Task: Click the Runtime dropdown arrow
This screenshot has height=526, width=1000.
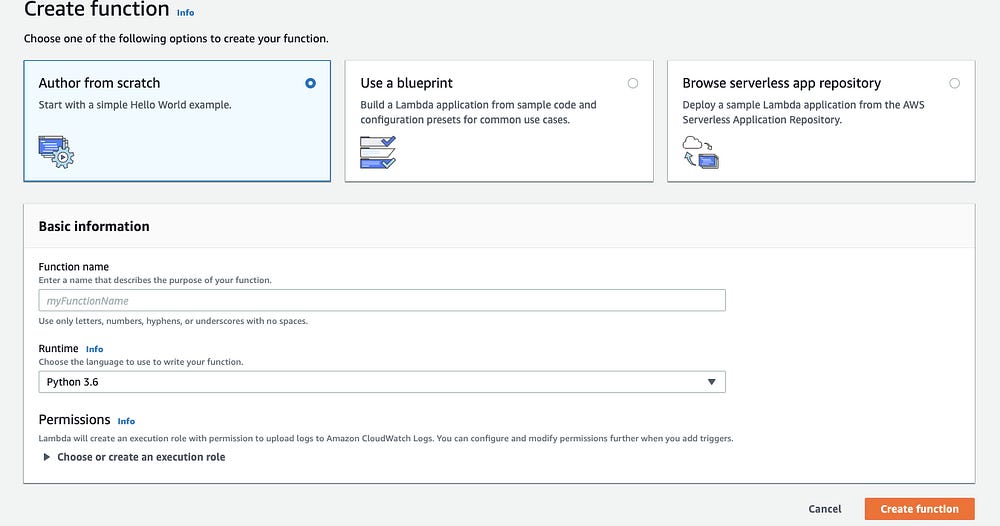Action: [x=712, y=382]
